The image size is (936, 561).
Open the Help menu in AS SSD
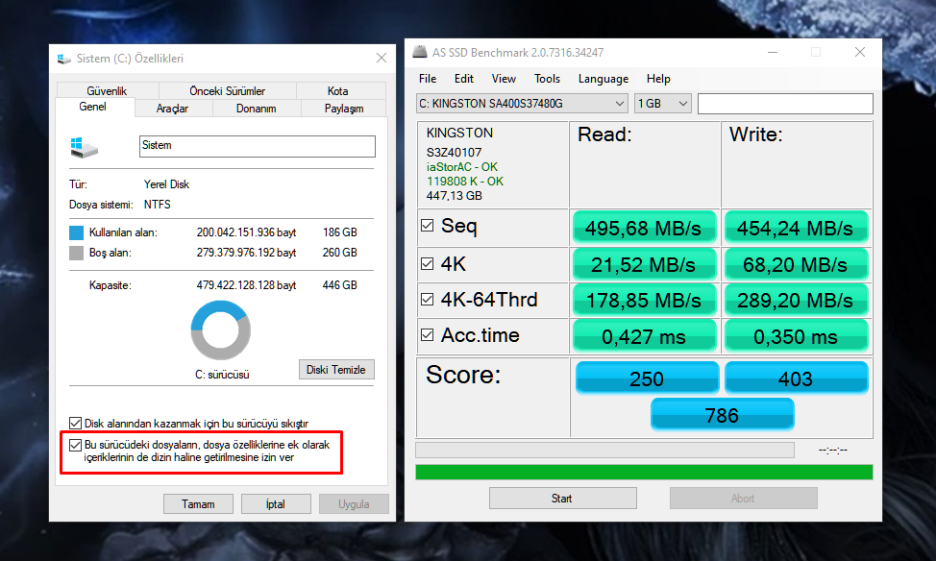coord(658,79)
